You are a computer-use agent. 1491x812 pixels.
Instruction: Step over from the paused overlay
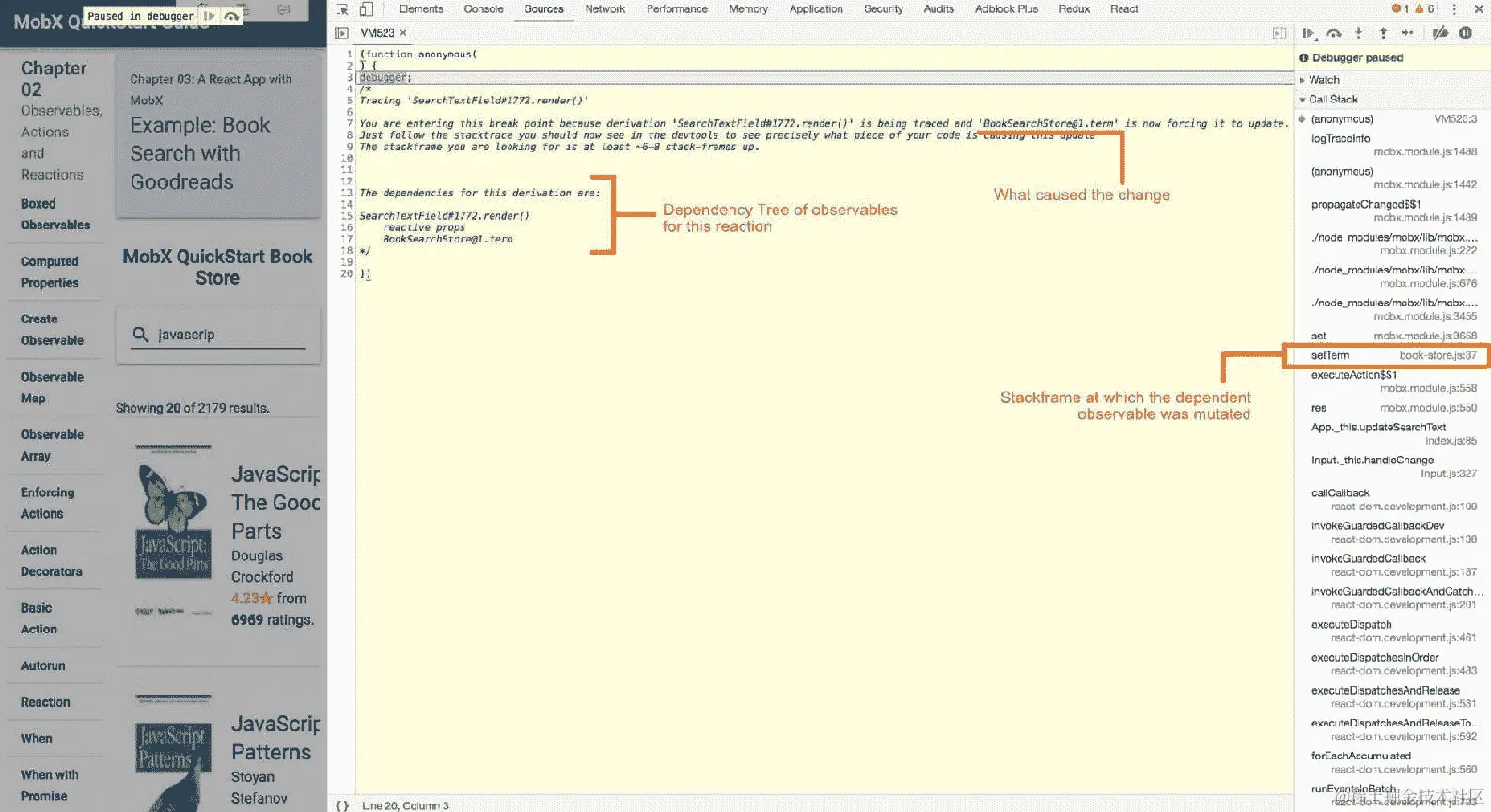[231, 16]
